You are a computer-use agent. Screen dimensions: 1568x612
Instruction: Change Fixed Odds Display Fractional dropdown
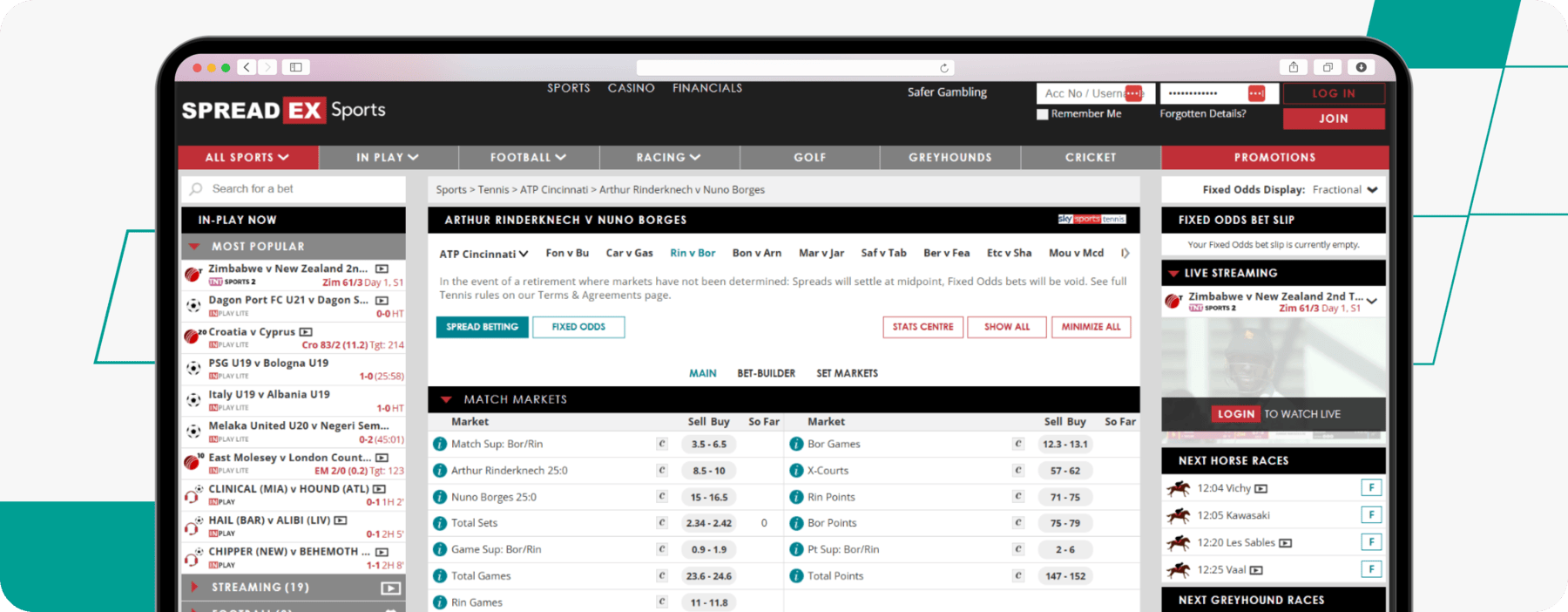[x=1345, y=190]
